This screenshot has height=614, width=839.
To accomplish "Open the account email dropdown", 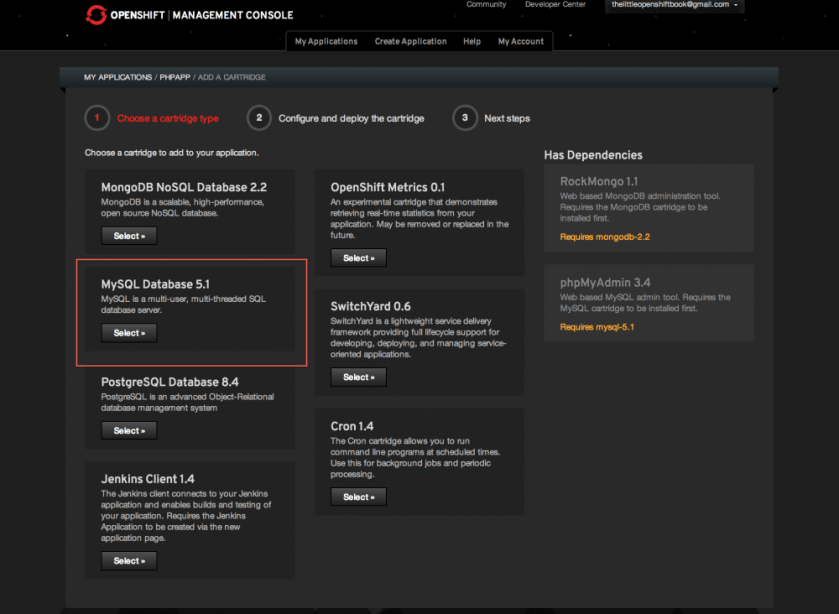I will pyautogui.click(x=676, y=6).
